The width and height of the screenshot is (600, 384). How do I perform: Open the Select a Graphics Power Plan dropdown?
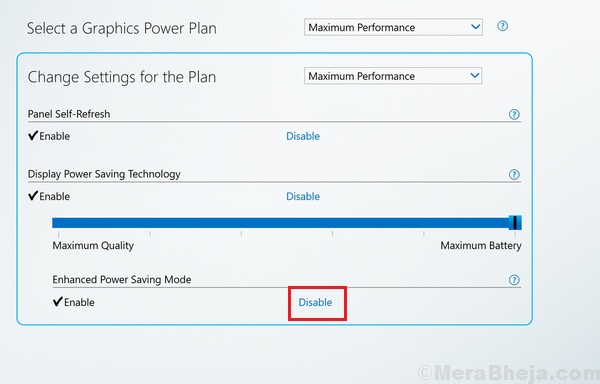coord(393,27)
